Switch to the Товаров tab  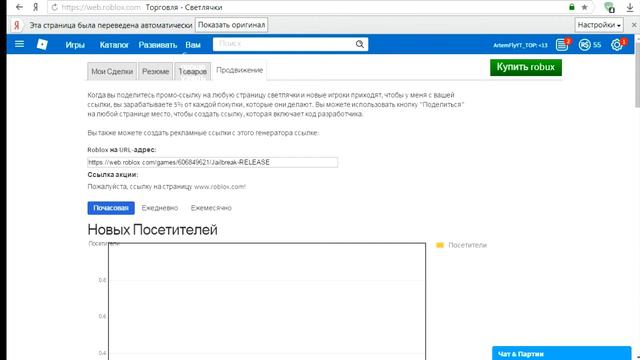point(193,71)
